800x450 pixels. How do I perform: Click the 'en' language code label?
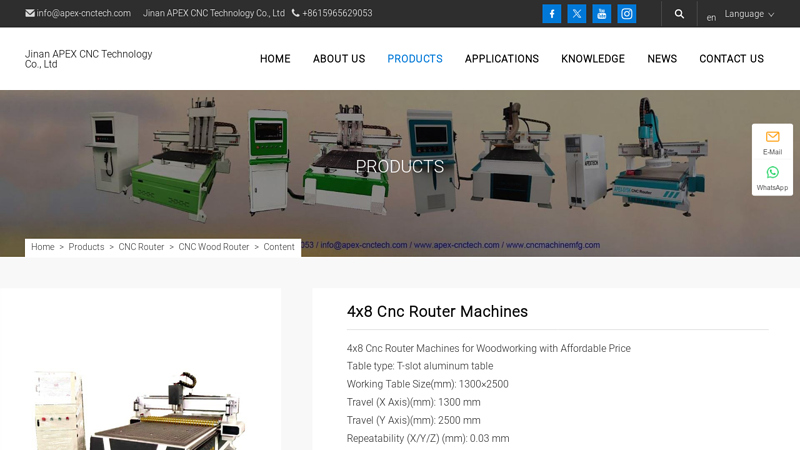pos(711,18)
